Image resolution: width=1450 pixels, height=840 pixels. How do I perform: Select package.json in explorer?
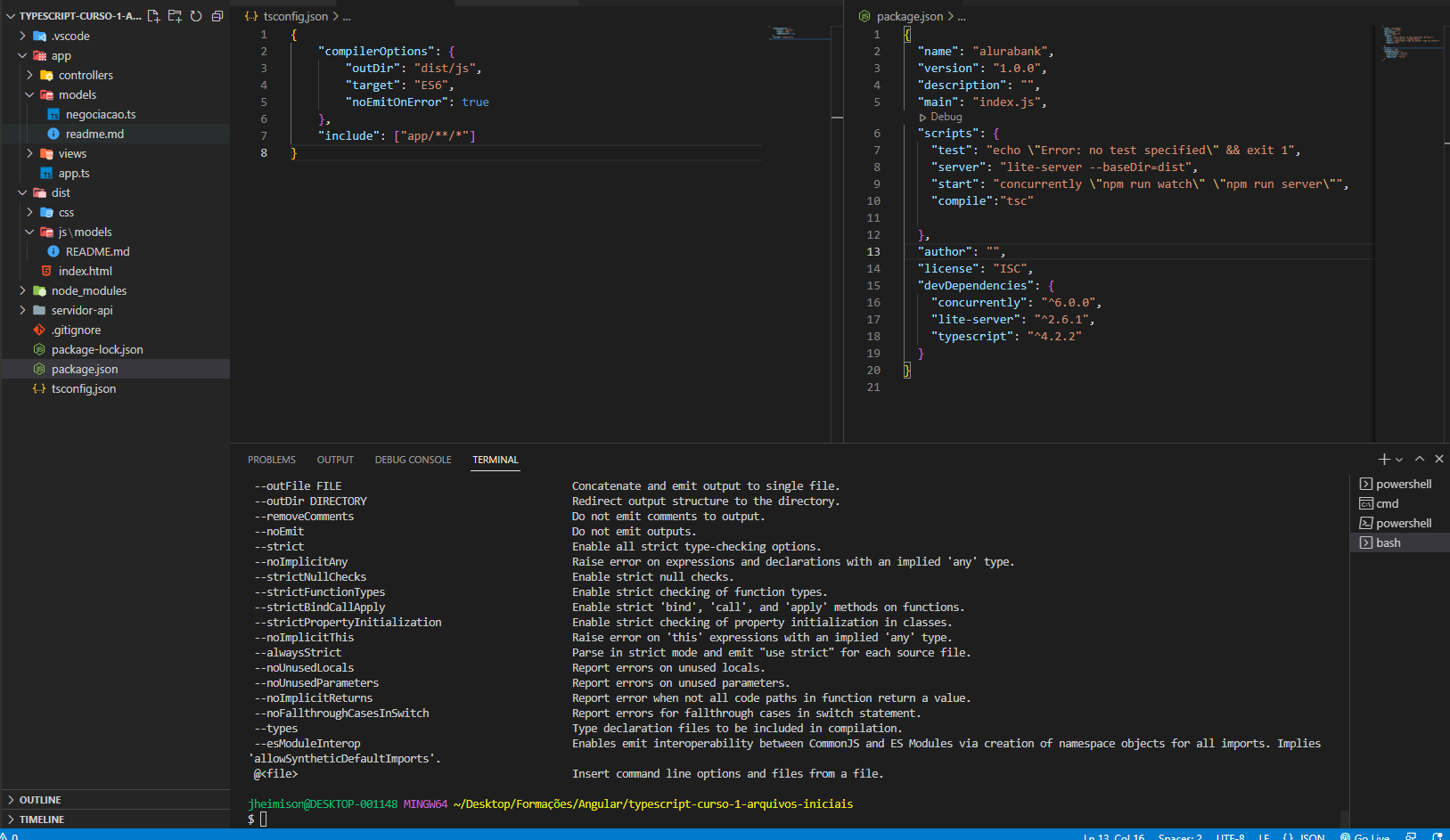[115, 369]
